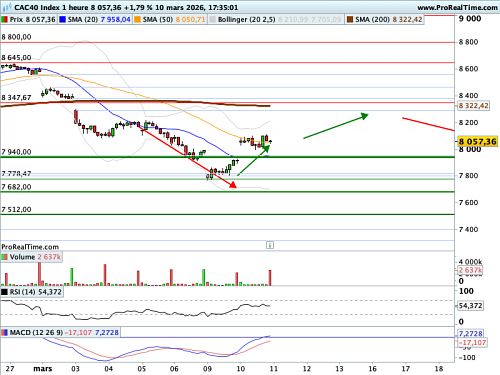The height and width of the screenshot is (375, 500).
Task: Click the MACD indicator color swatch
Action: [x=4, y=333]
